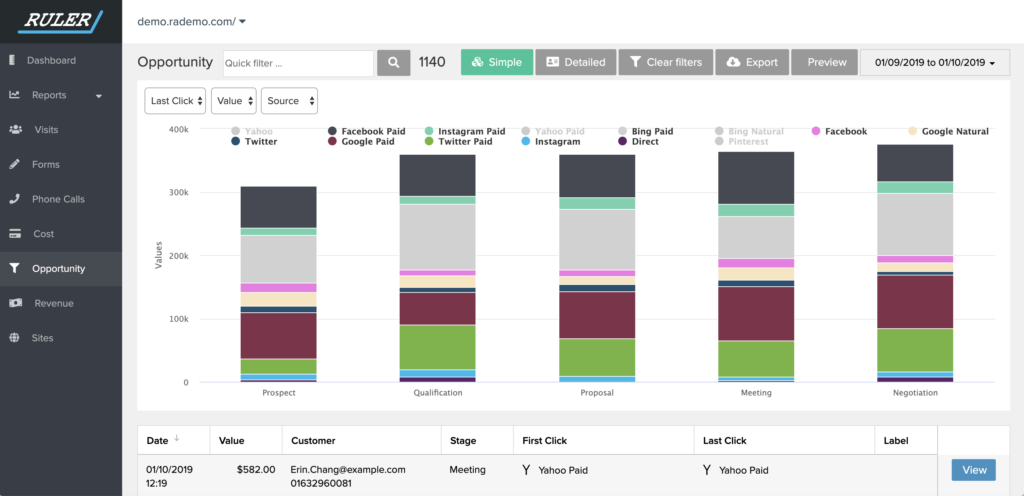Open the Last Click dropdown

(x=176, y=101)
